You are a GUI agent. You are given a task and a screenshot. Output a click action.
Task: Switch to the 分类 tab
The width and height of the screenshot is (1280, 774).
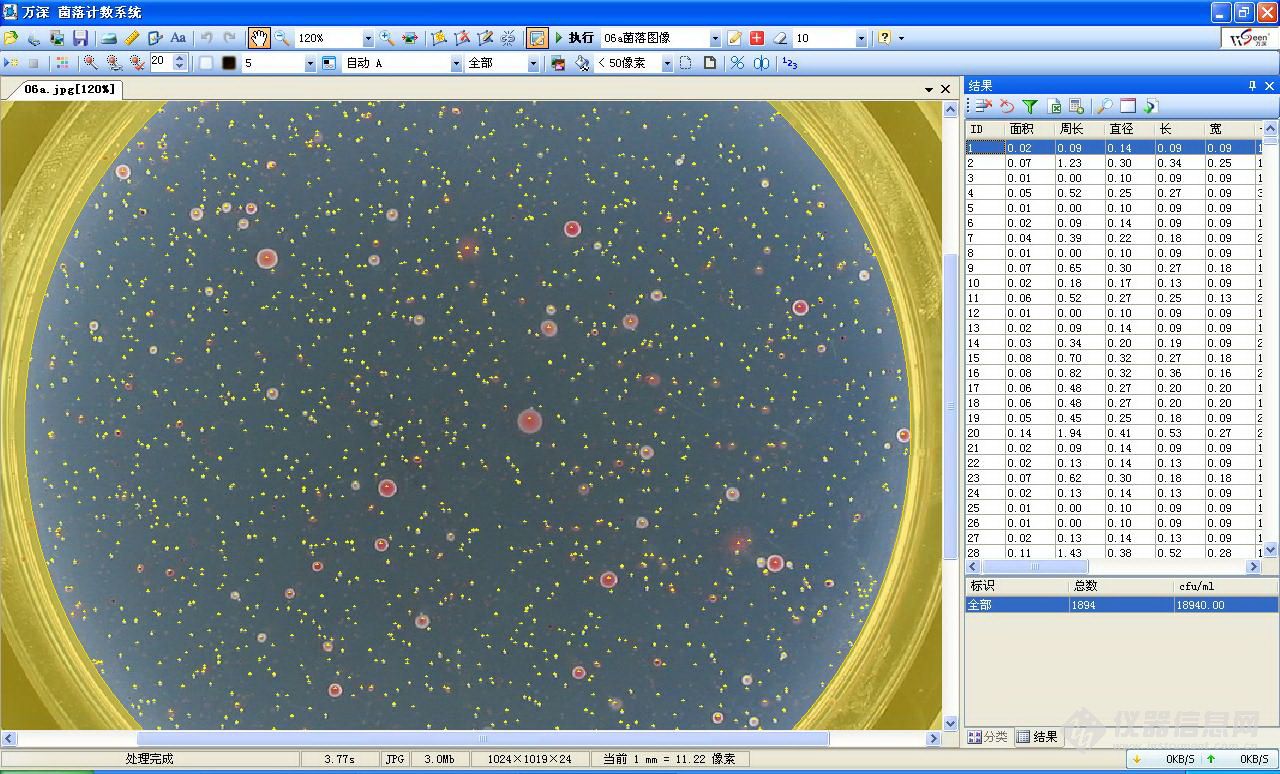click(x=988, y=737)
